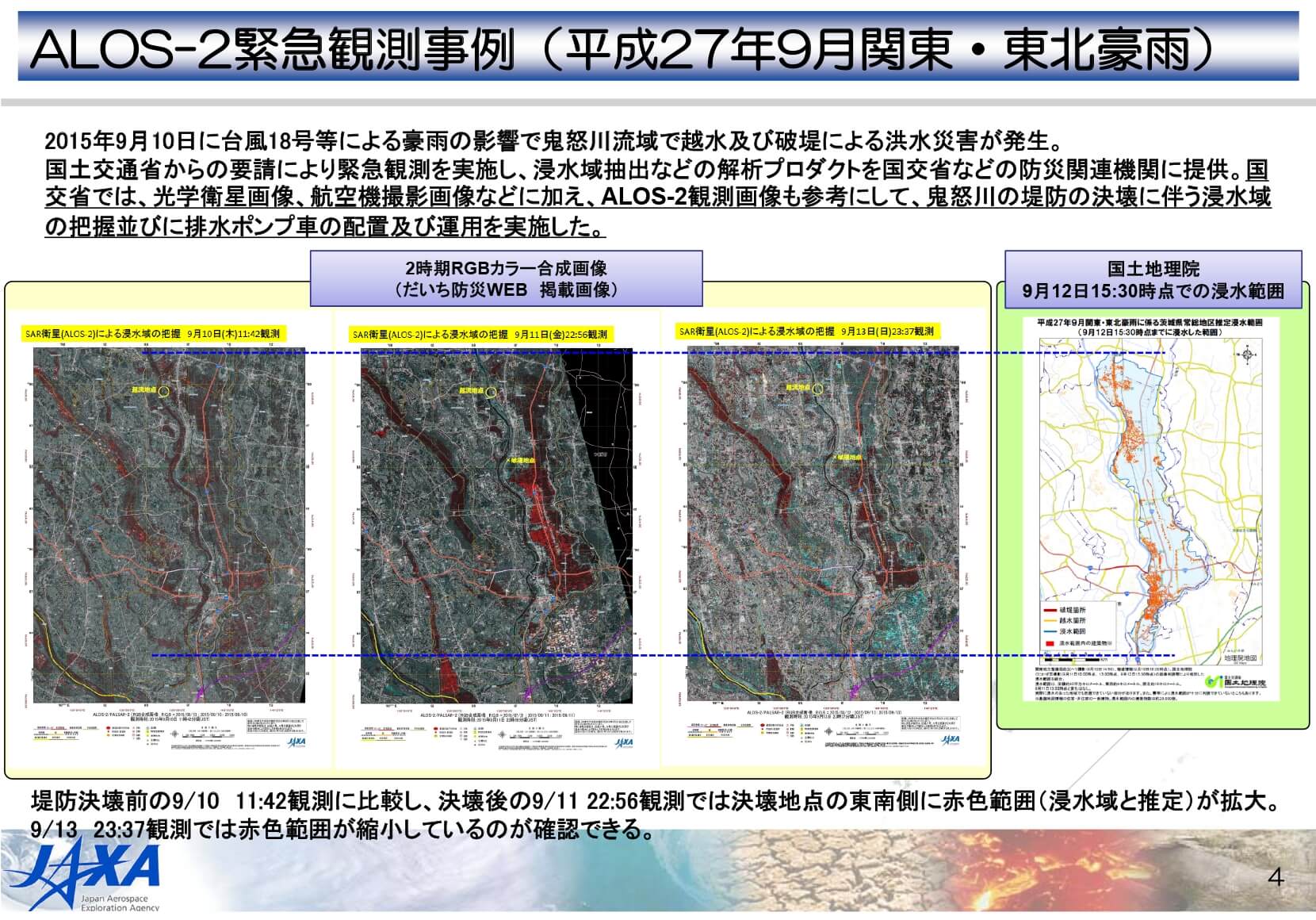Image resolution: width=1316 pixels, height=920 pixels.
Task: Click the red 破堤箇所 legend line on the GSI map
Action: point(1050,610)
